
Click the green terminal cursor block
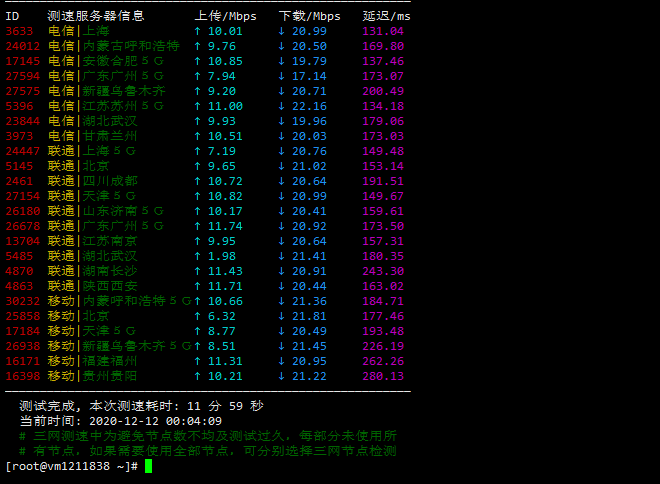(x=148, y=466)
